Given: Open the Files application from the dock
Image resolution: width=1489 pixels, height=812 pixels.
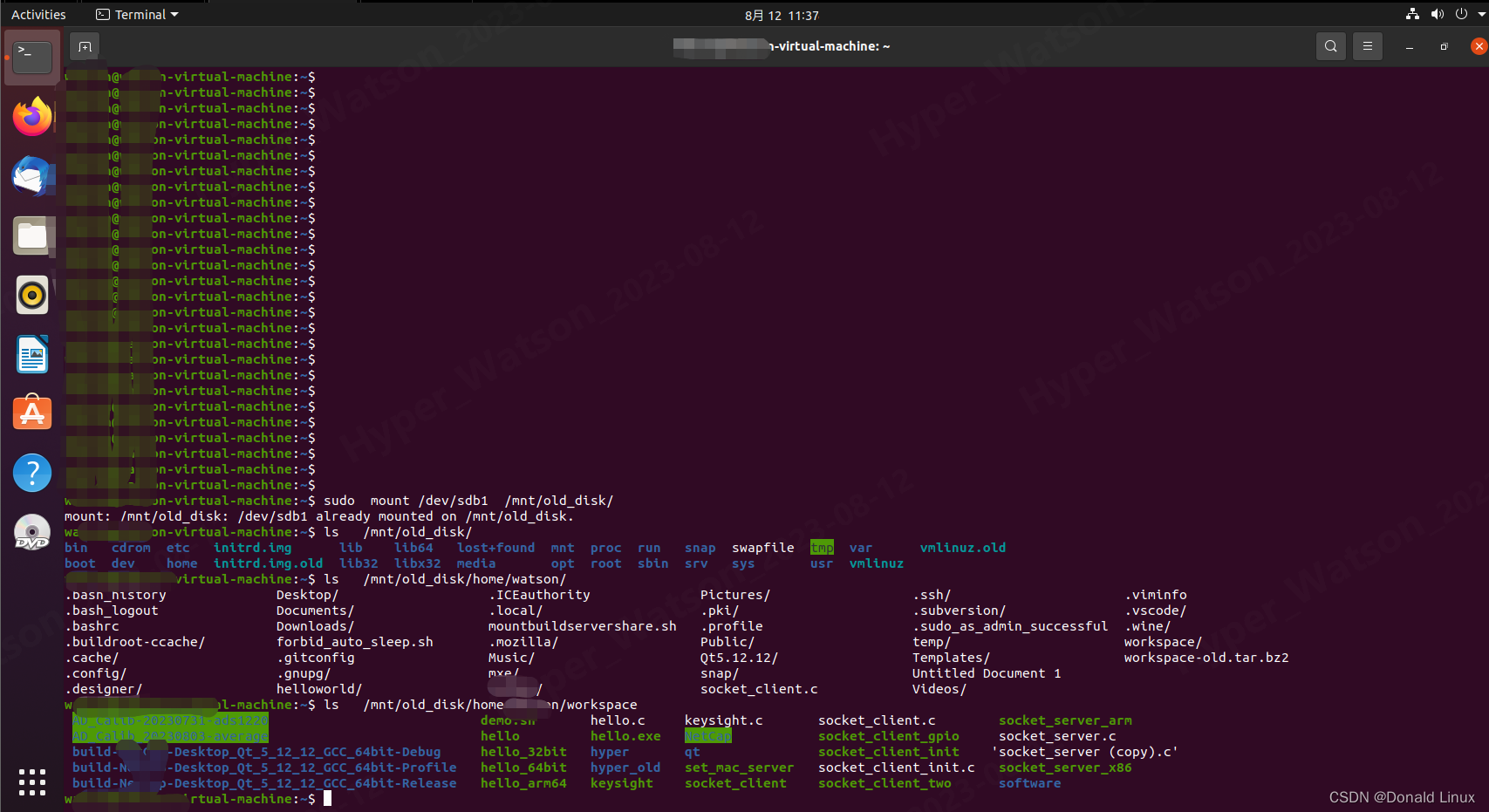Looking at the screenshot, I should tap(31, 235).
